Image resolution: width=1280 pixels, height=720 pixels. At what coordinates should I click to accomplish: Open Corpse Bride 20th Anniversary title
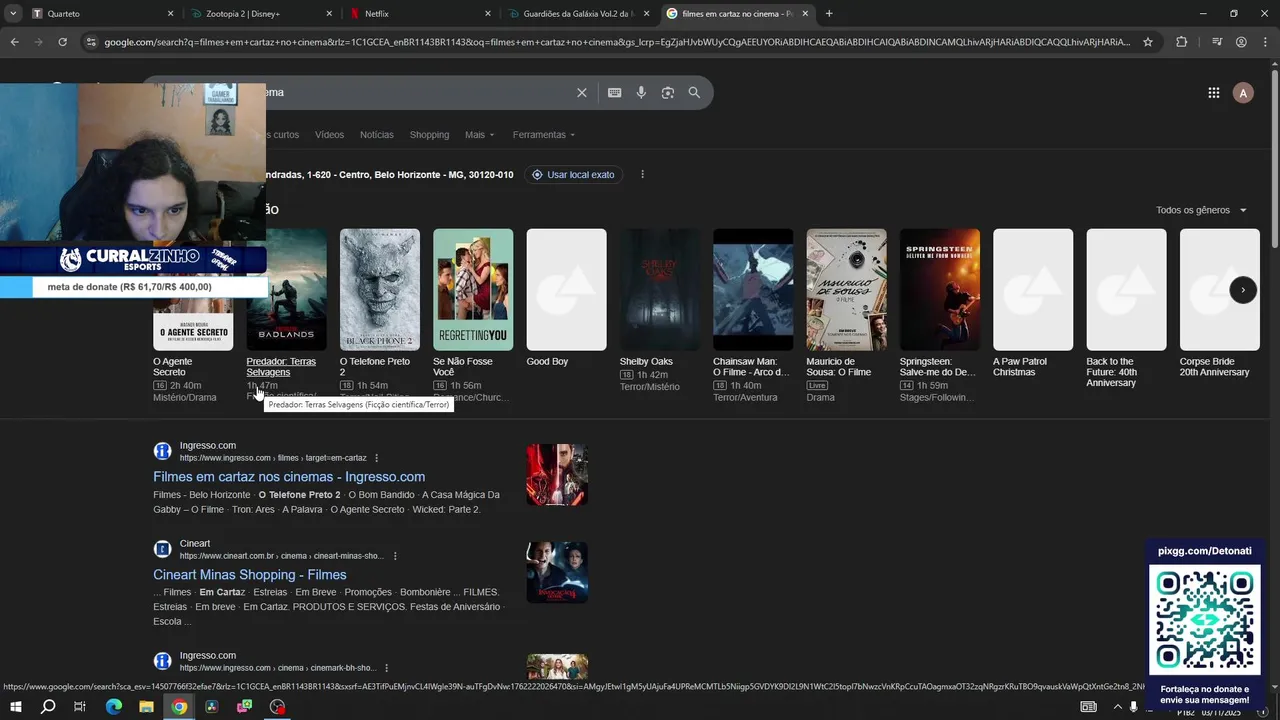pyautogui.click(x=1214, y=367)
